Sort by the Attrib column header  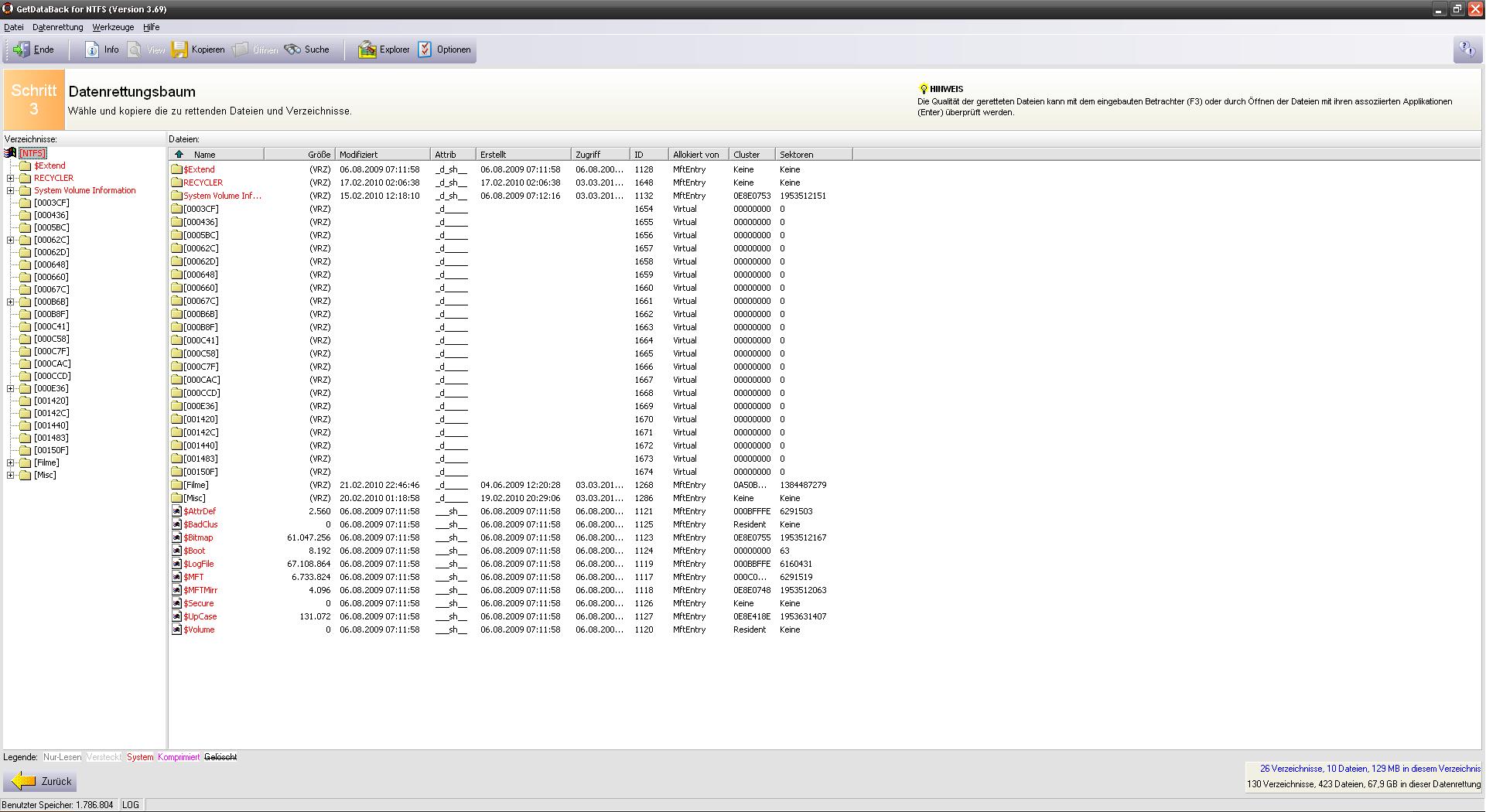click(453, 155)
